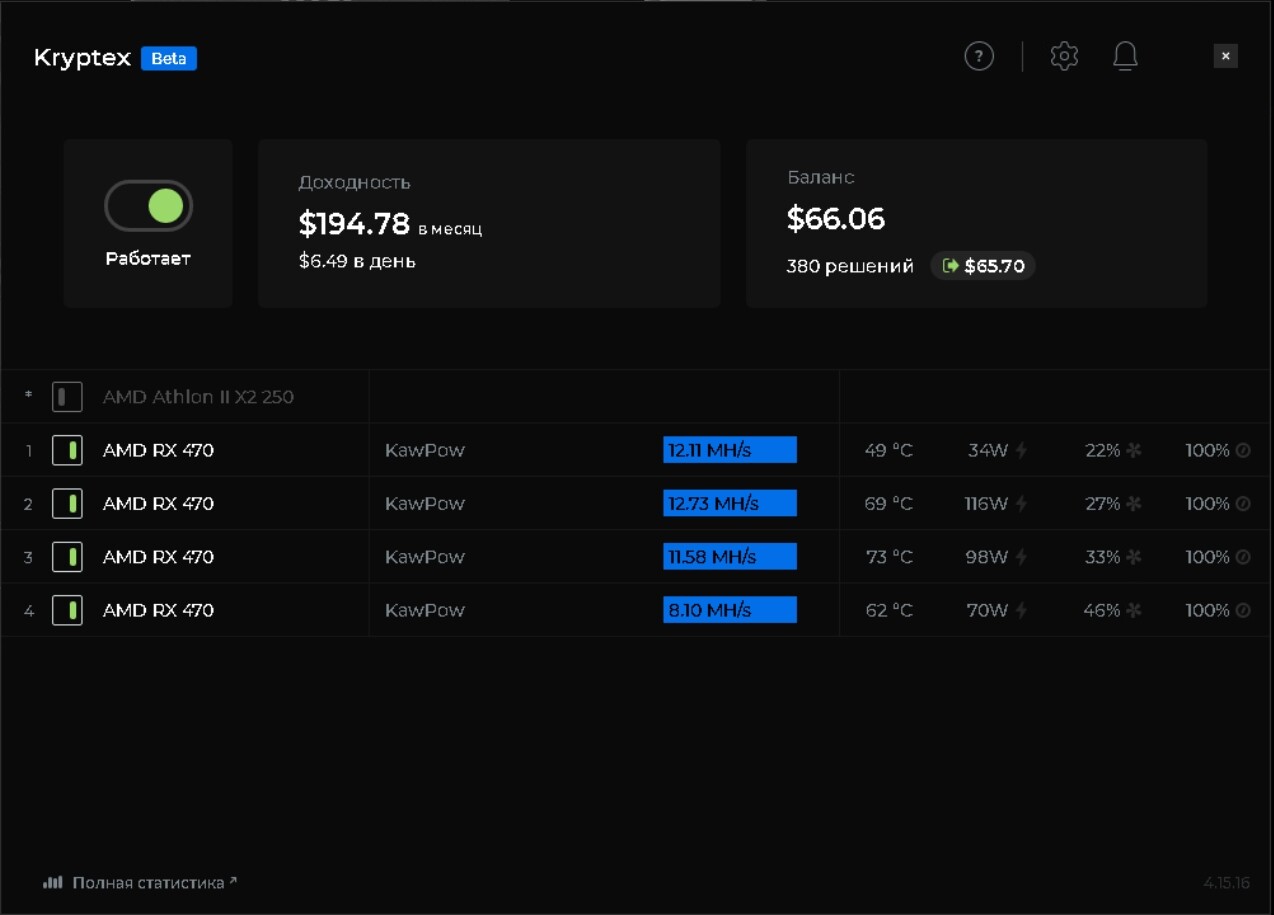Click the gauge icon in the 62 °C row
The image size is (1274, 915).
[1243, 610]
